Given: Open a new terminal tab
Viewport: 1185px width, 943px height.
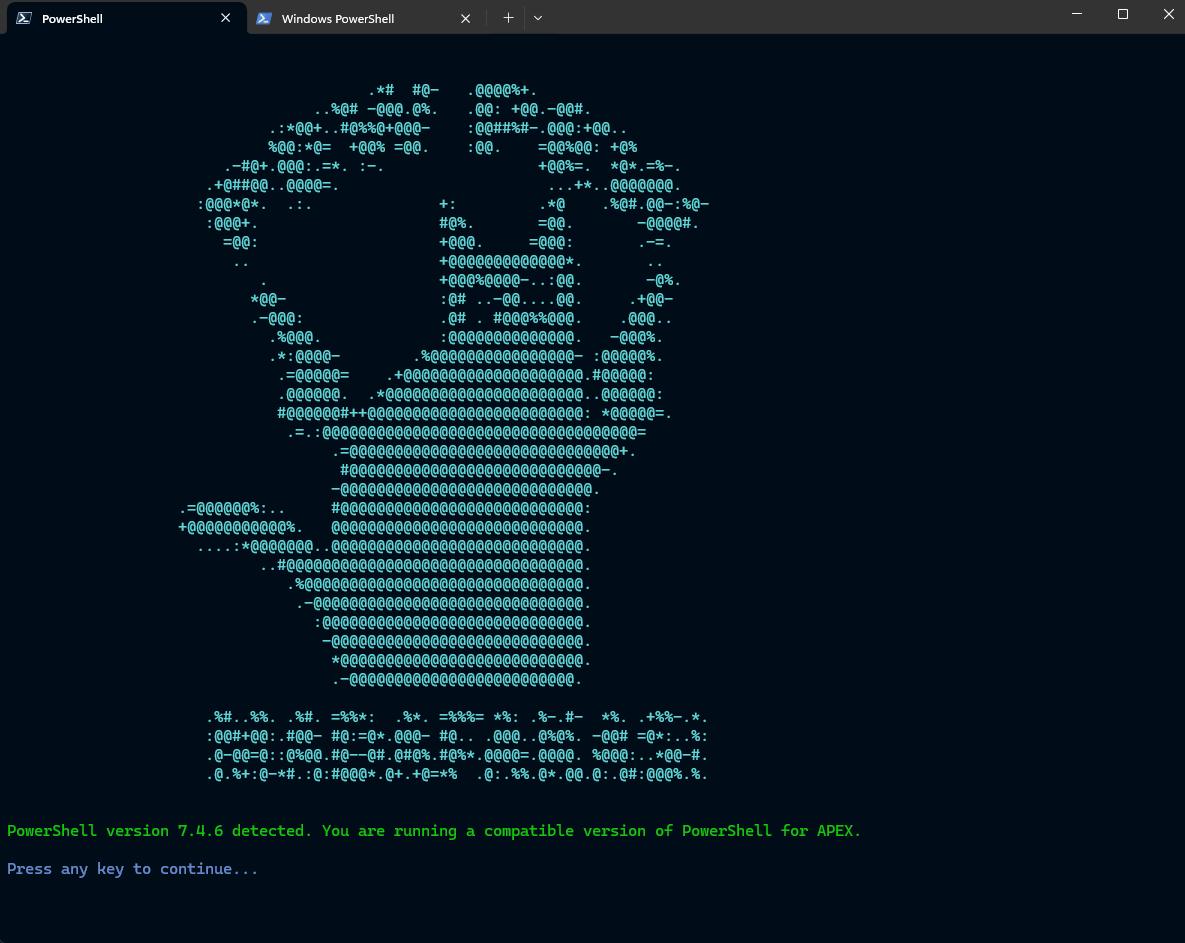Looking at the screenshot, I should point(508,18).
